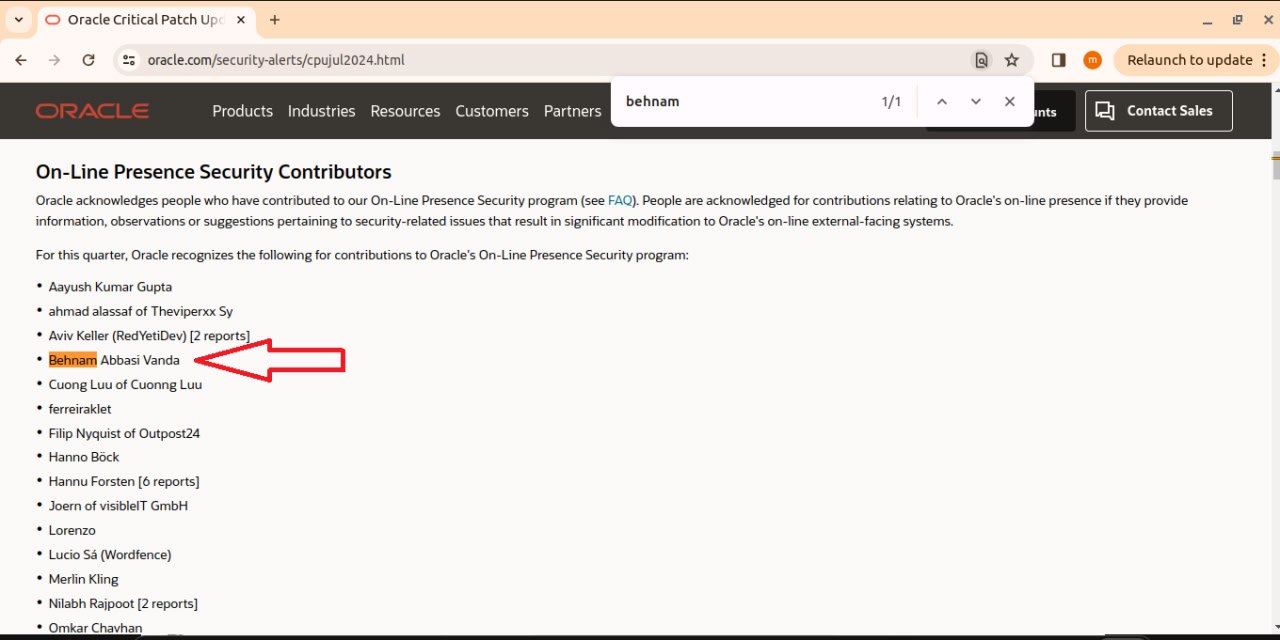This screenshot has height=640, width=1280.
Task: Click 'ferreiraklet' entry
Action: 80,409
